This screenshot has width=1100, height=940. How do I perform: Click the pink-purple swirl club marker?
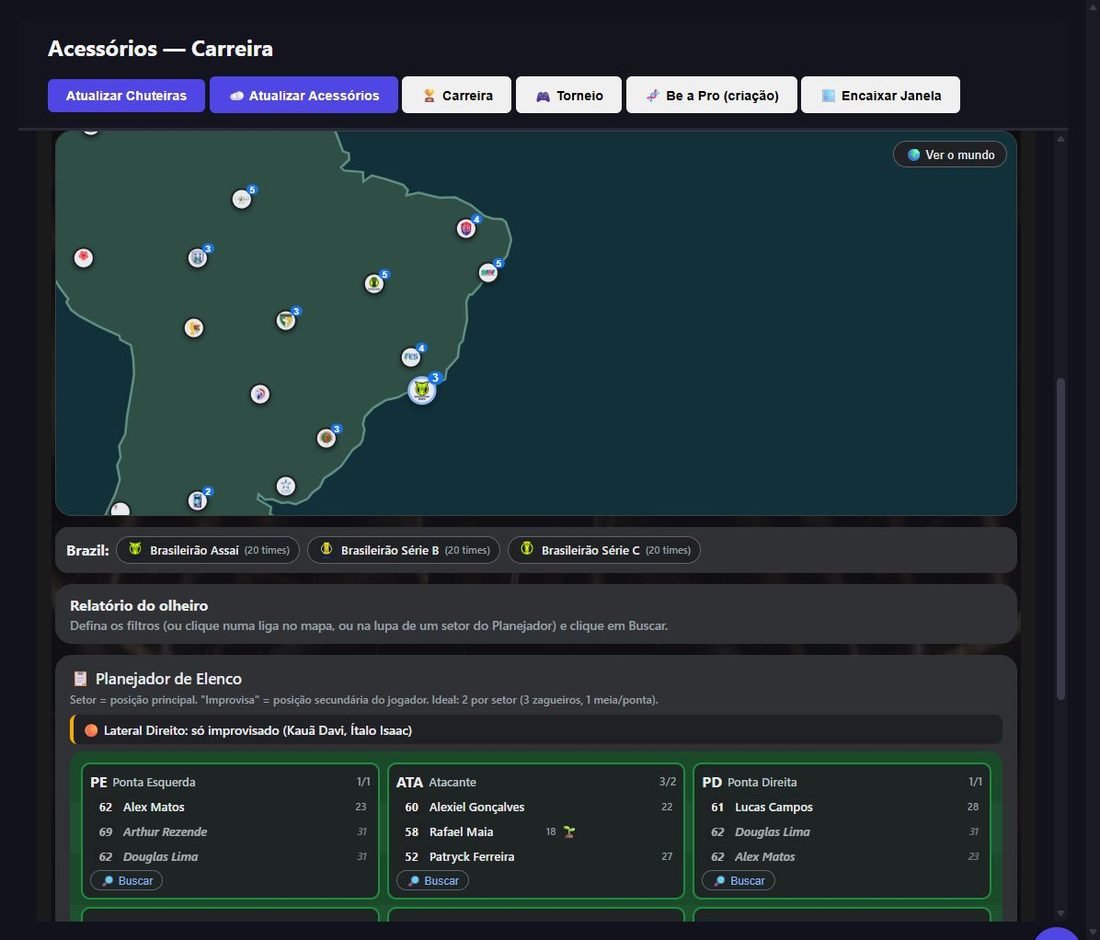[260, 394]
